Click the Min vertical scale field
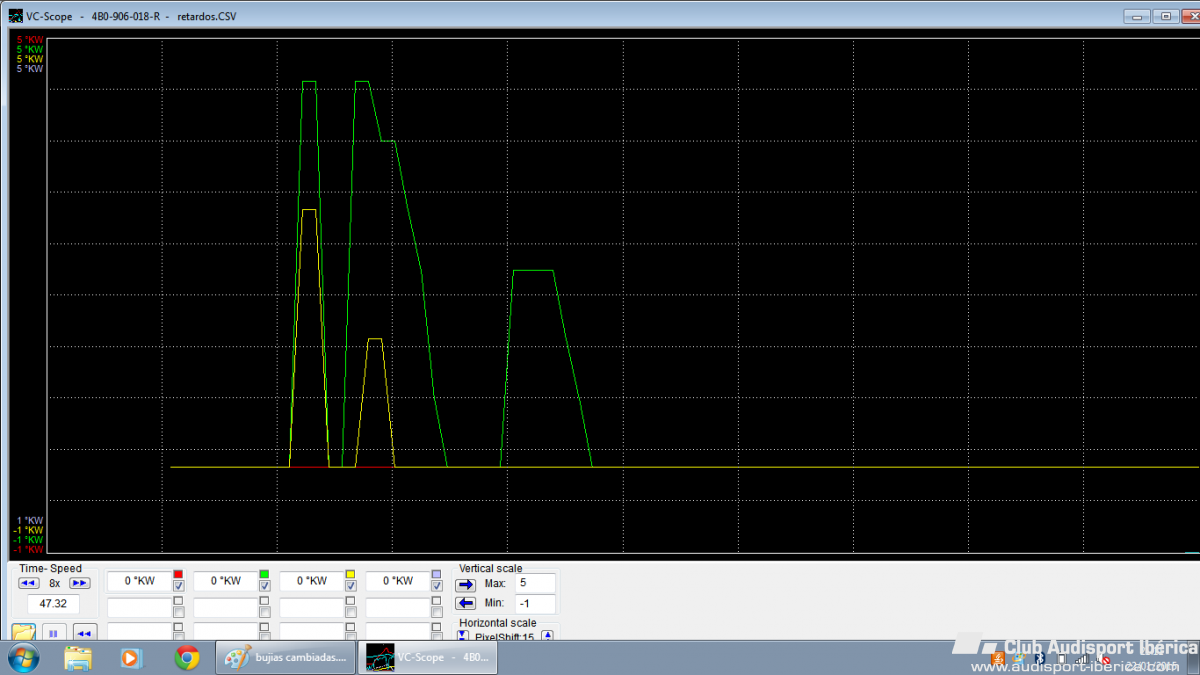 (x=535, y=604)
